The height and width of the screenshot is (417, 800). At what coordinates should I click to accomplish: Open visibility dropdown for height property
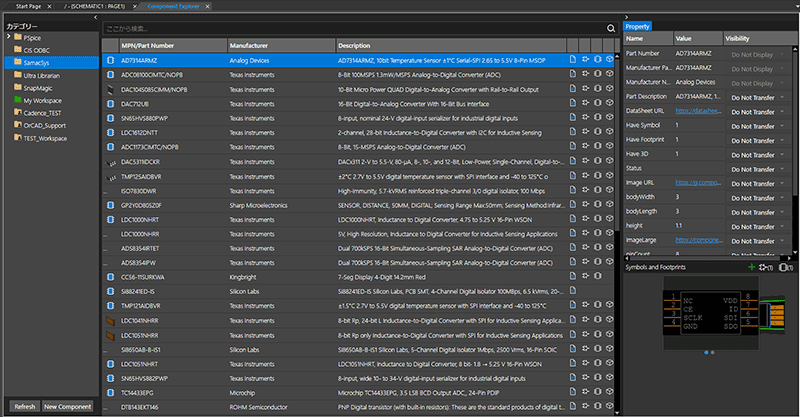pyautogui.click(x=782, y=227)
